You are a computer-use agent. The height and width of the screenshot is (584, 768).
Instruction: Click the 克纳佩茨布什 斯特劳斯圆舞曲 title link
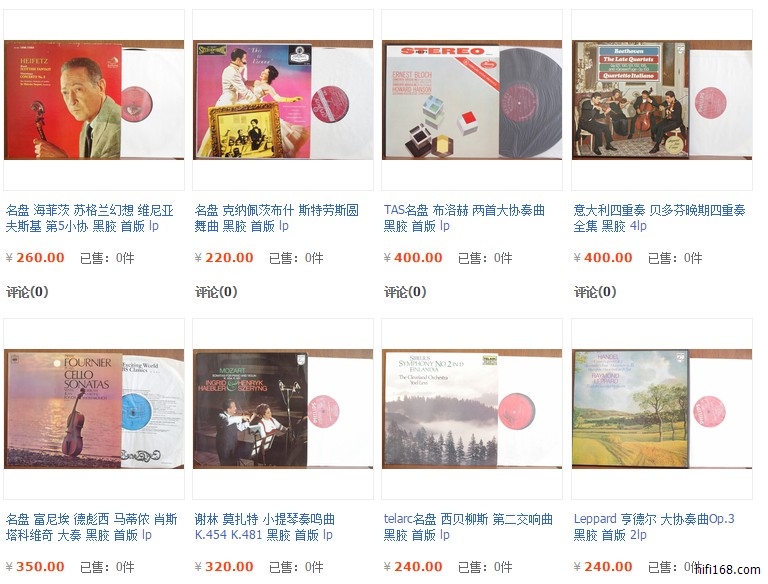(277, 218)
